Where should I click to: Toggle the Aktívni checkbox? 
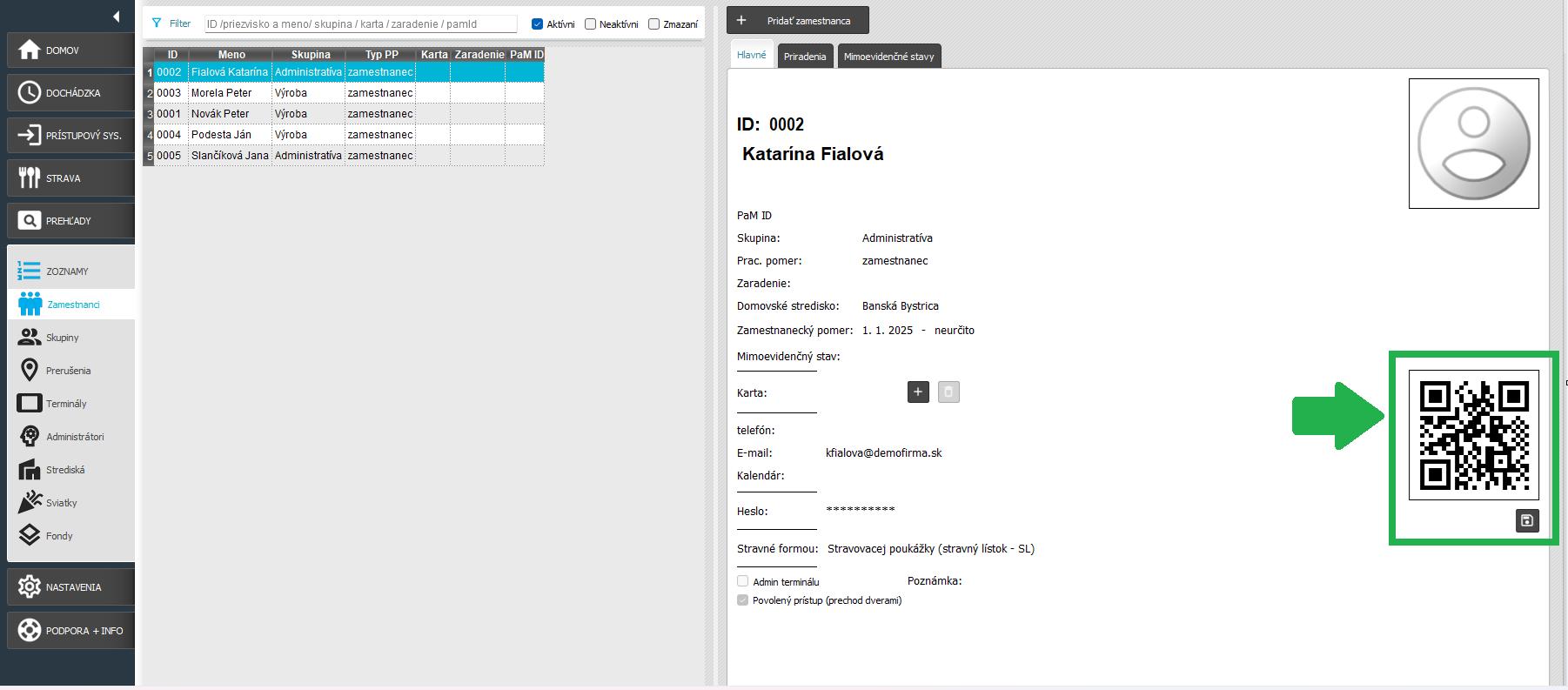coord(537,24)
